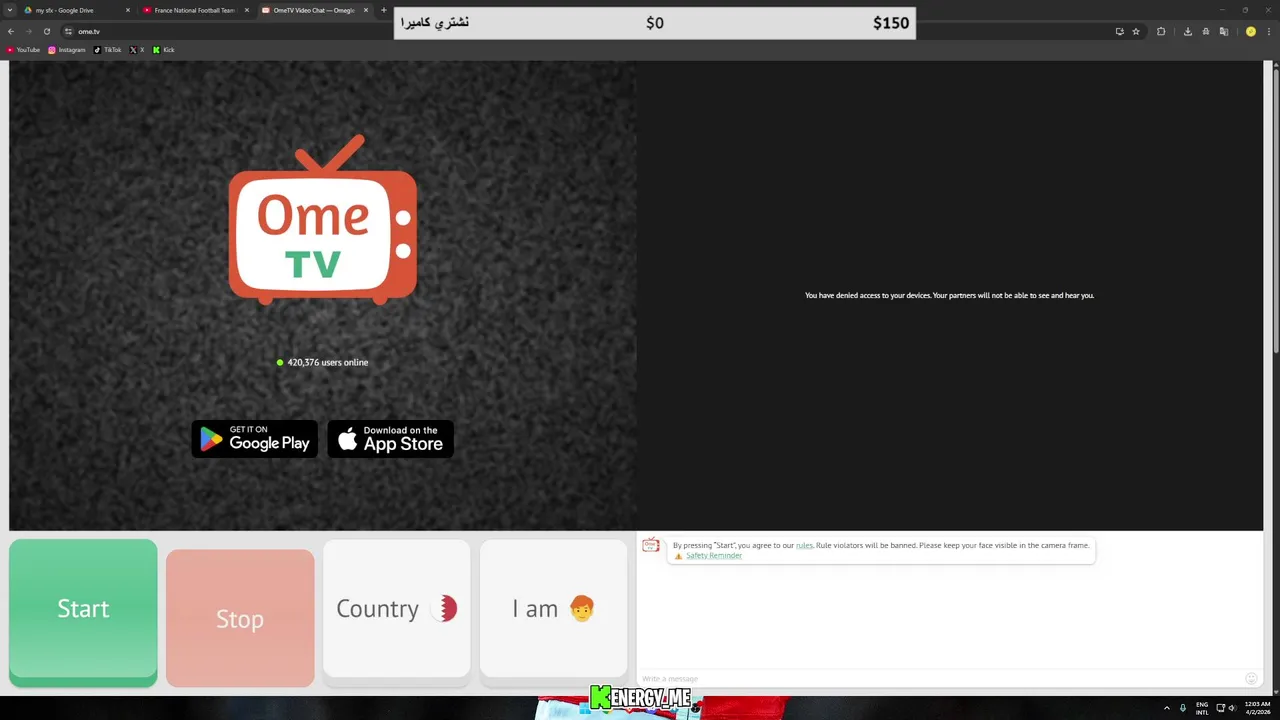Close the 'my sfx - Google Drive' tab
This screenshot has height=720, width=1280.
[128, 10]
